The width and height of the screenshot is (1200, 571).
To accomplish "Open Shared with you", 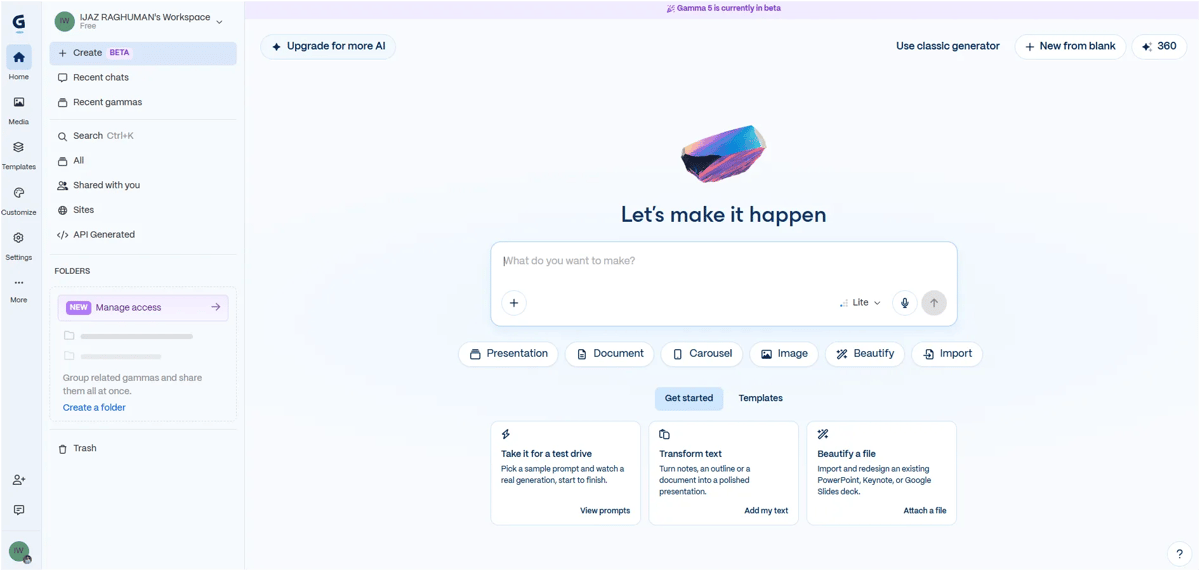I will click(x=143, y=186).
